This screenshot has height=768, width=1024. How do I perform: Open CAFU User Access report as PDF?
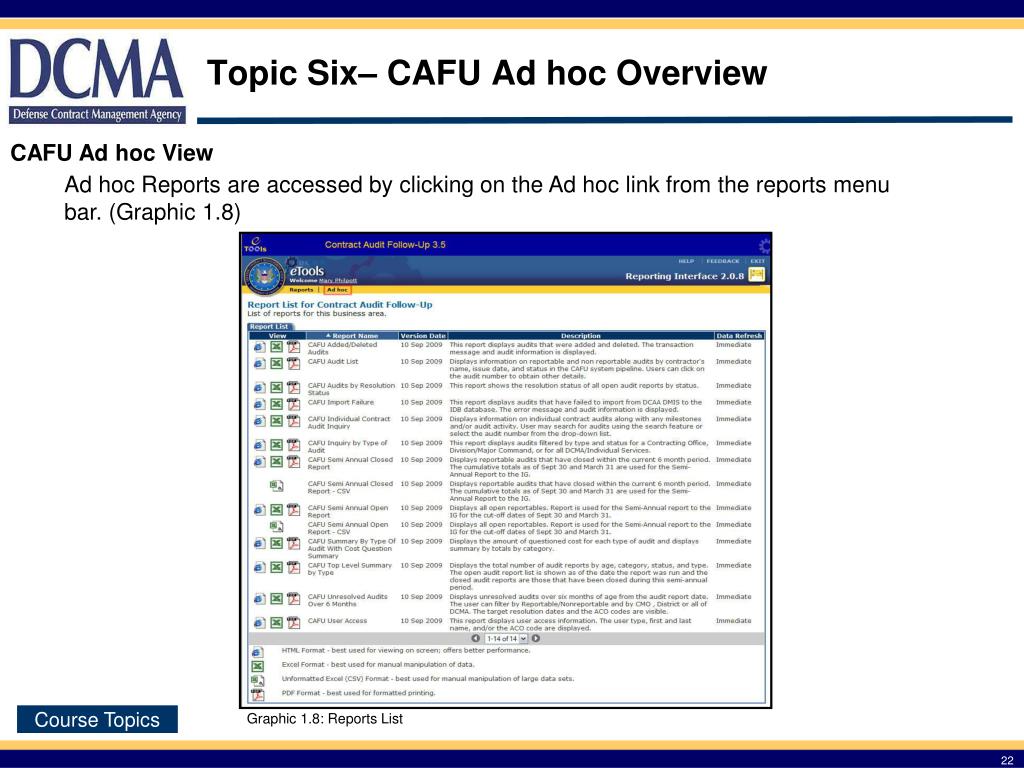coord(293,623)
